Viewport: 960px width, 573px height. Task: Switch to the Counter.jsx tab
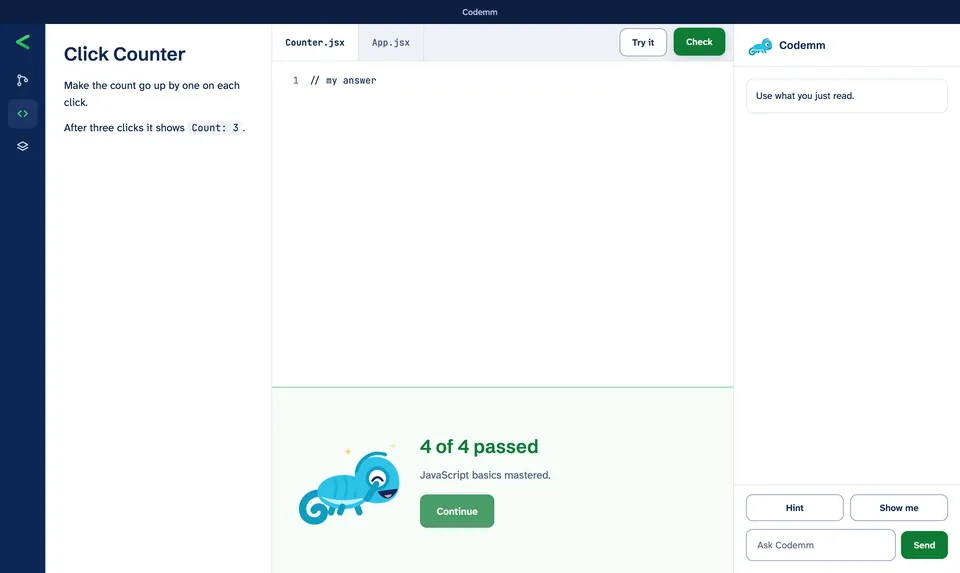[x=315, y=43]
